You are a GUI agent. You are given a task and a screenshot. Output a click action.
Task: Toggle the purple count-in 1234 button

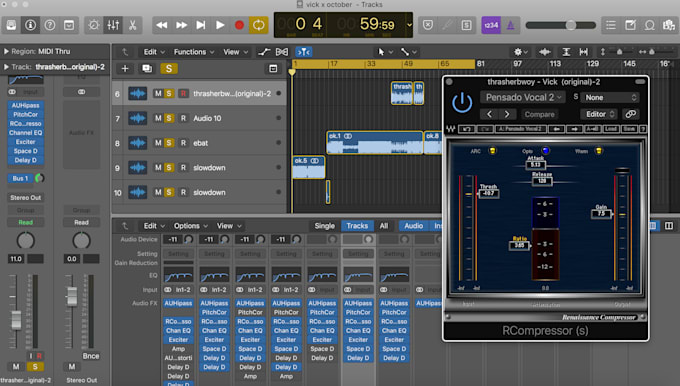coord(491,25)
